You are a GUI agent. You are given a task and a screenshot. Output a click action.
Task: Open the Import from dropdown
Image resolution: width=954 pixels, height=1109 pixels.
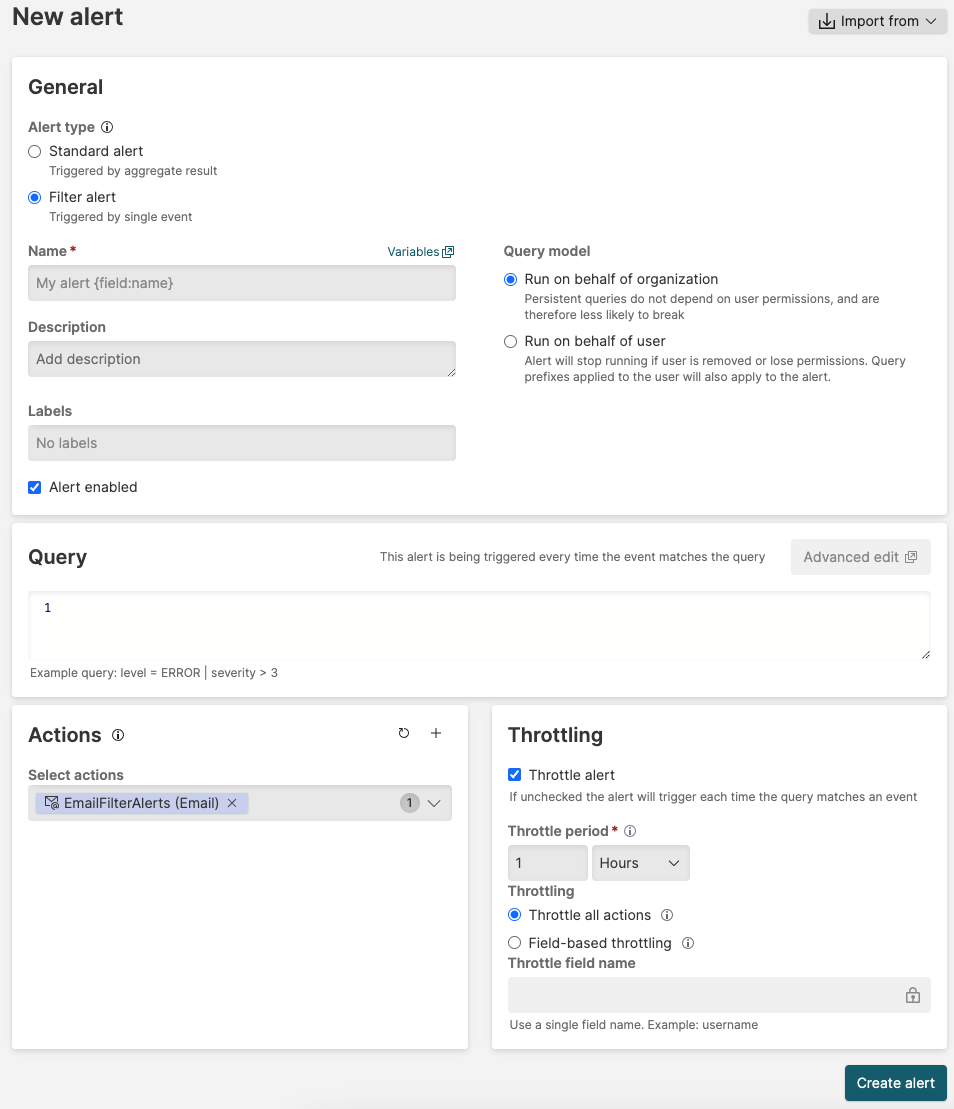[x=877, y=21]
